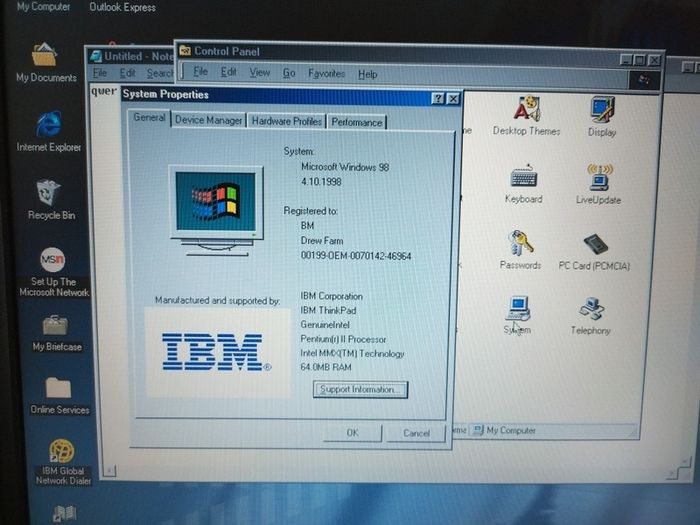The height and width of the screenshot is (525, 700).
Task: Click the help question mark in System Properties
Action: pos(438,98)
